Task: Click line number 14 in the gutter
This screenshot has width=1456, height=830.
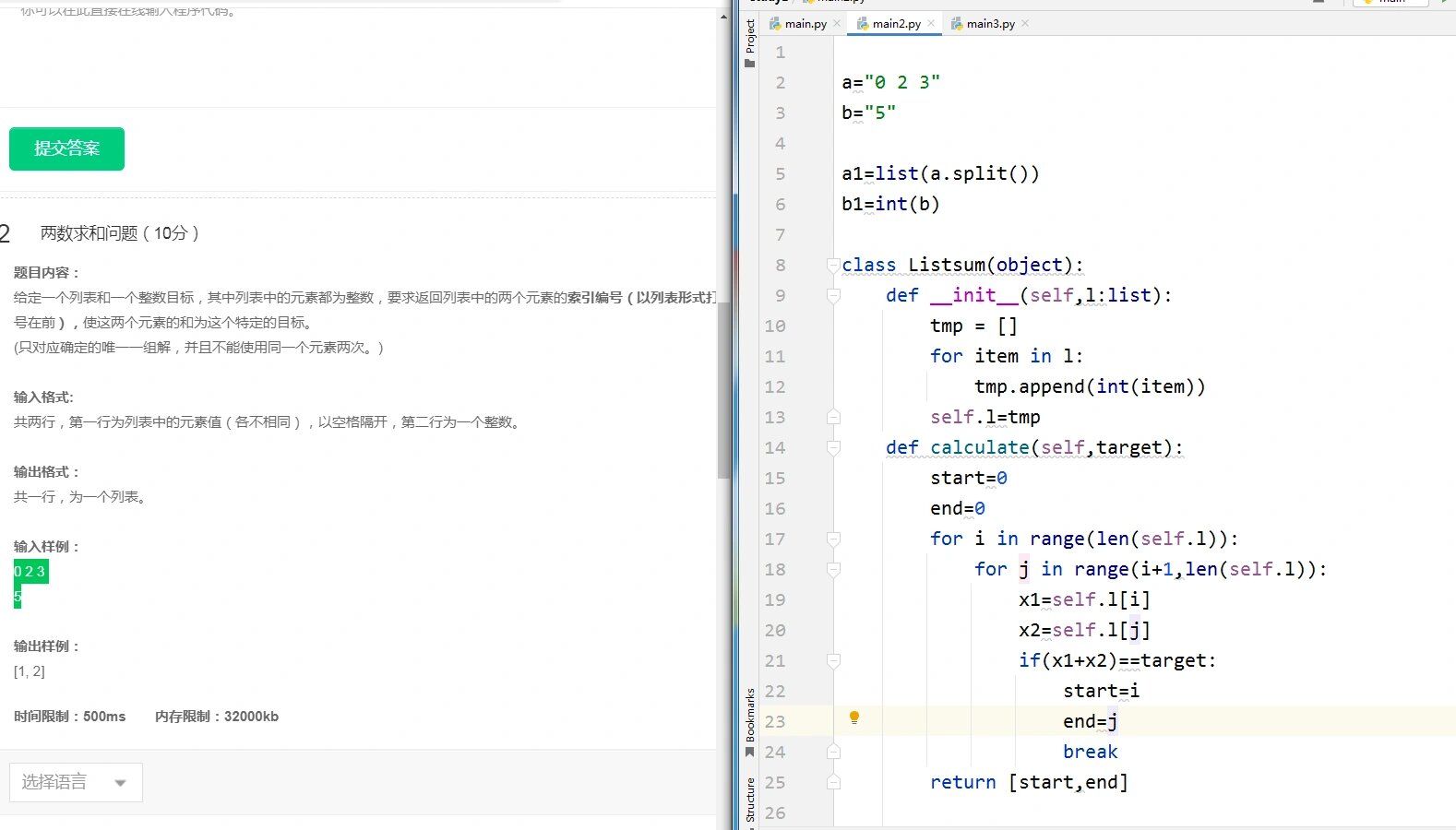Action: pos(775,447)
